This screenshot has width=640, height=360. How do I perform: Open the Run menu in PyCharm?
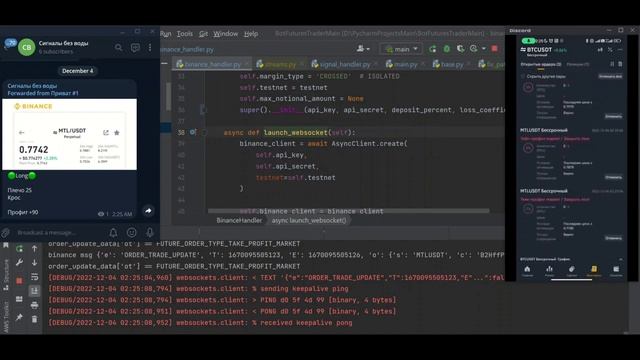pos(165,34)
